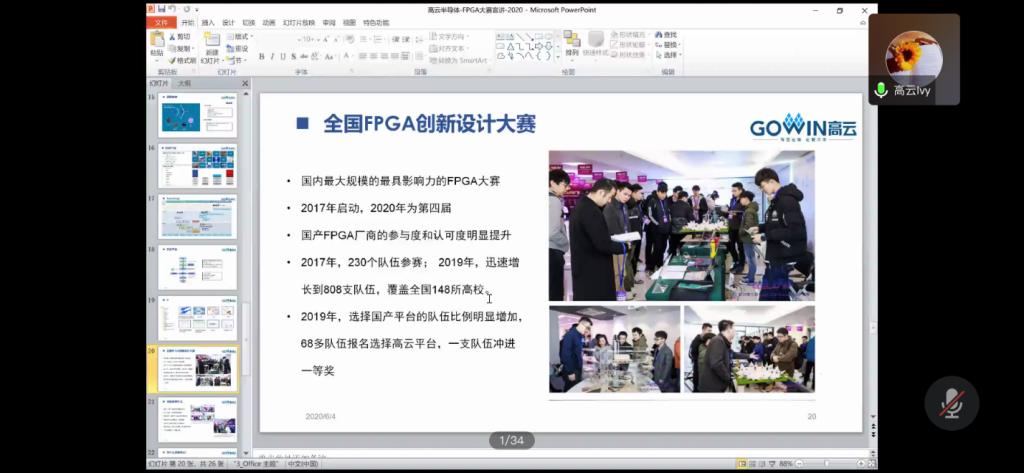Open the Layout (版式) dropdown

point(238,36)
